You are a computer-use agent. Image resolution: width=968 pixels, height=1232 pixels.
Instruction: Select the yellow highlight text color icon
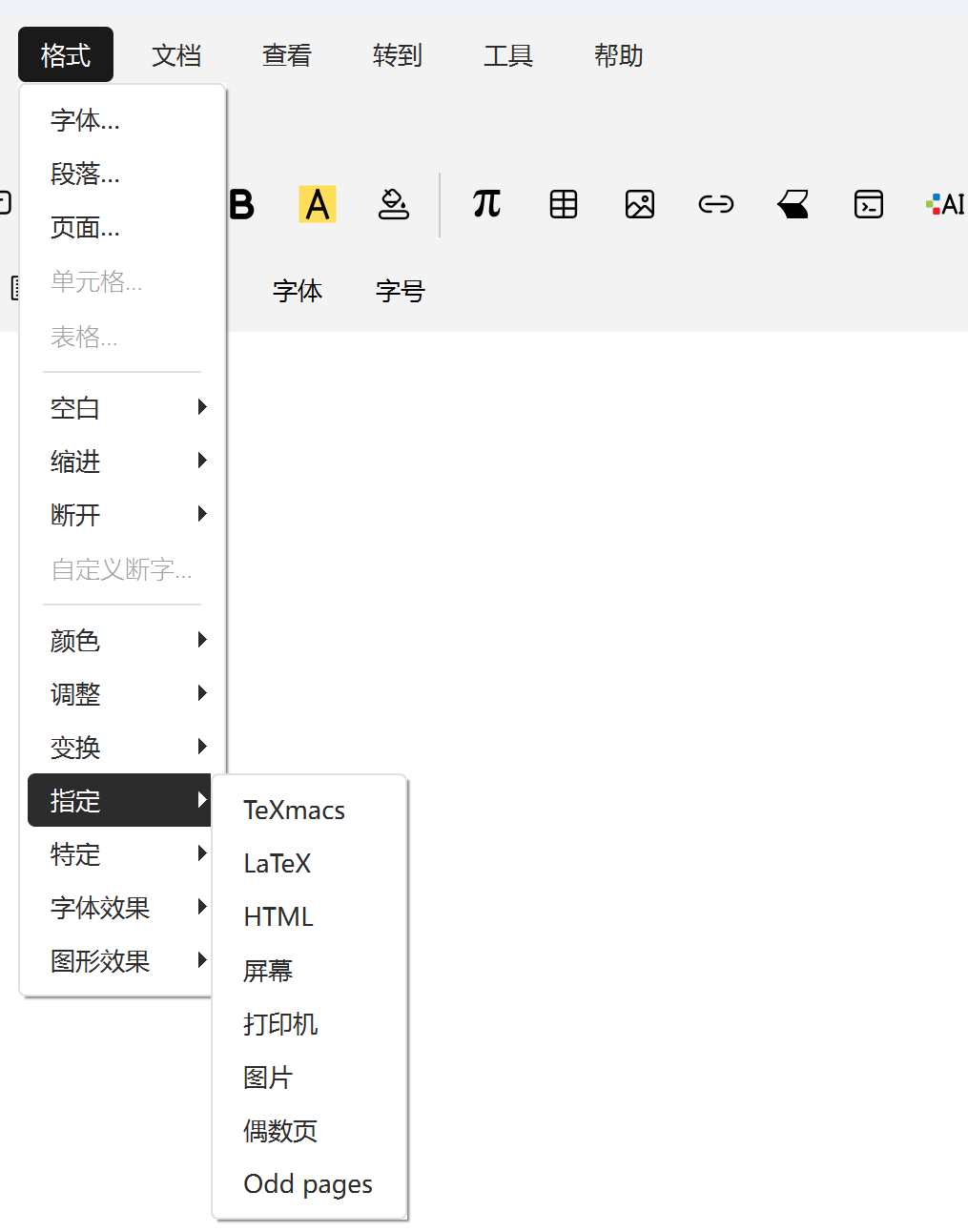(x=318, y=204)
